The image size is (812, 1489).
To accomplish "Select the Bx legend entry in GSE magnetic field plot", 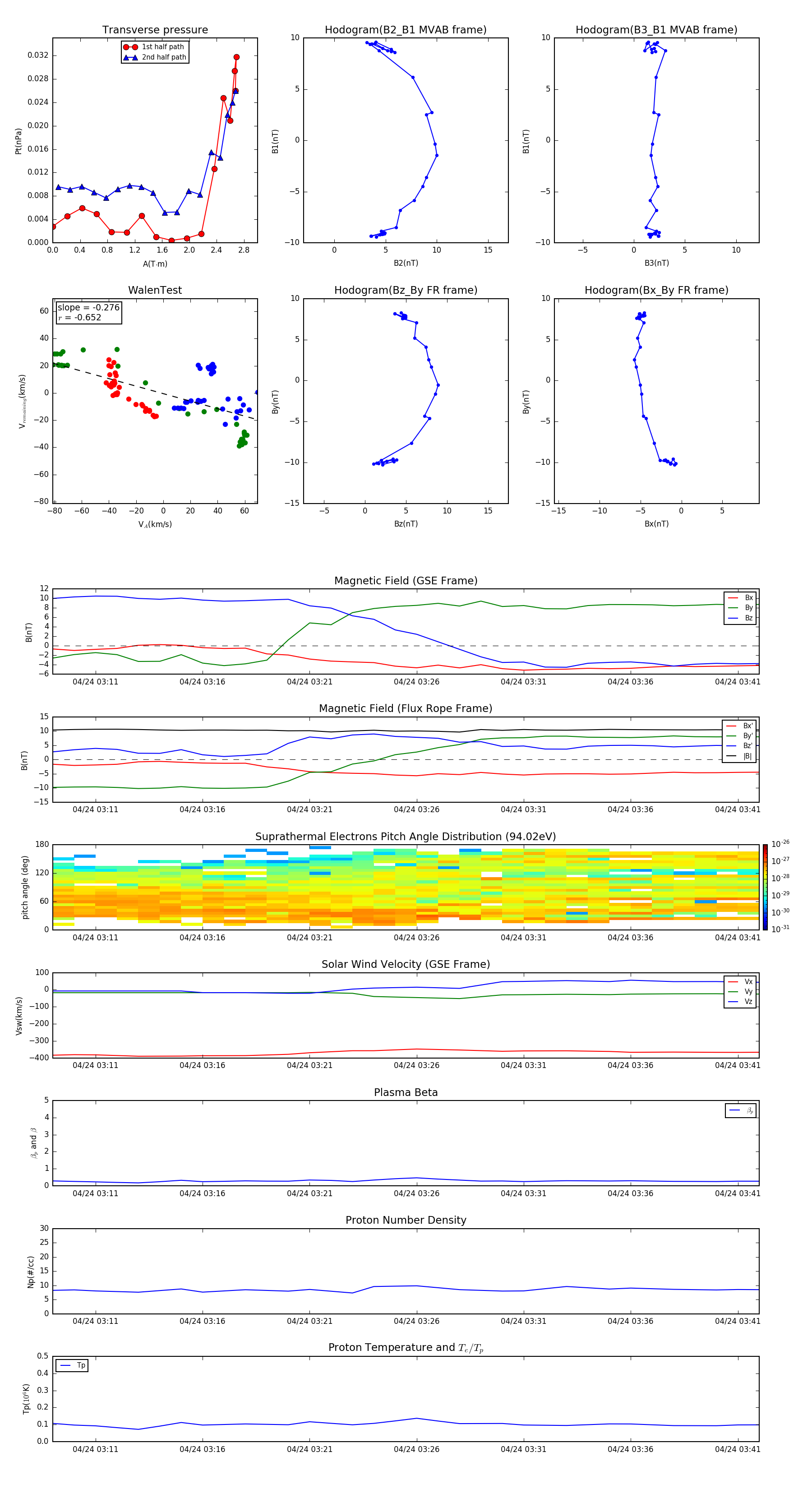I will point(740,598).
